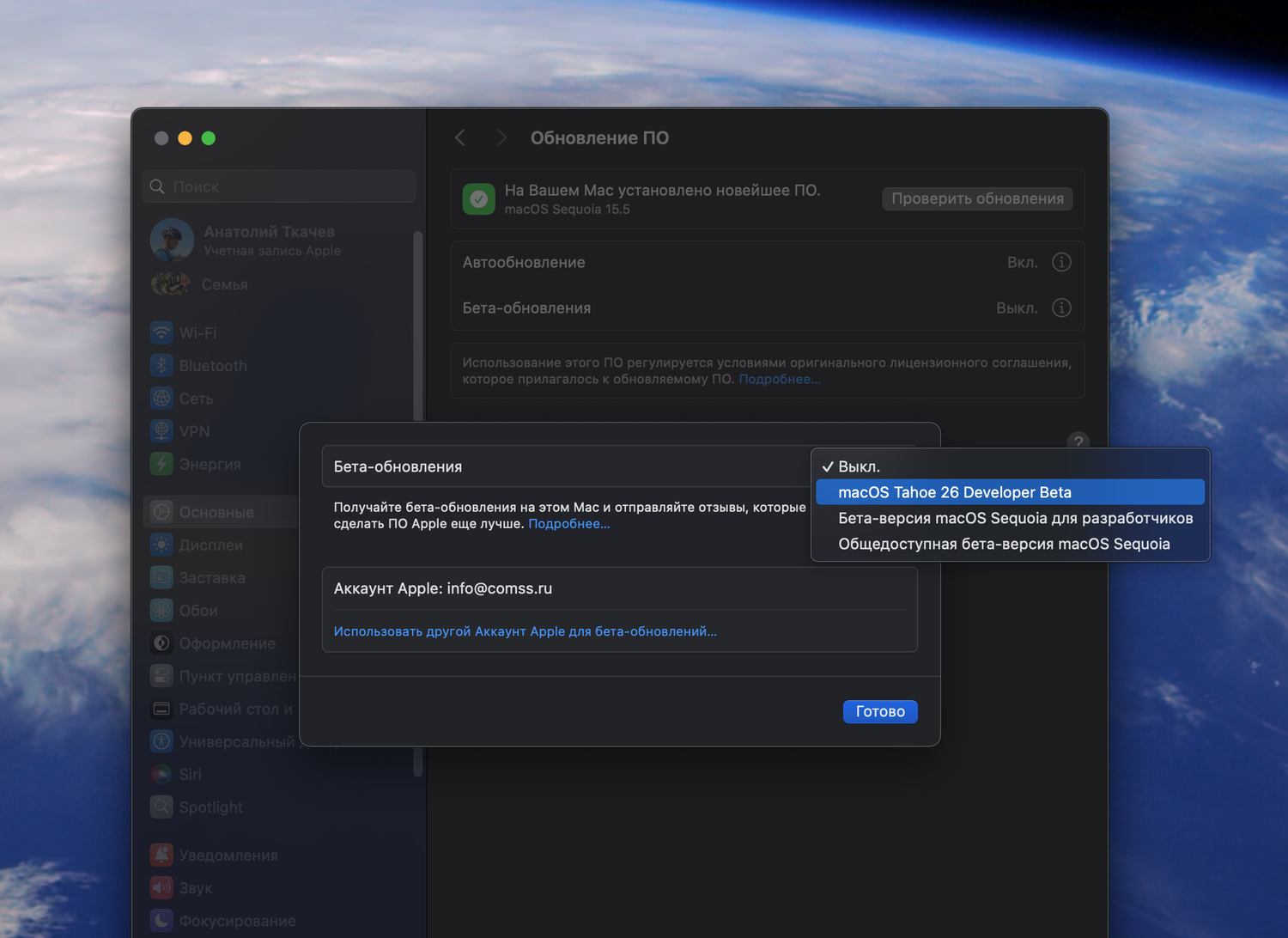
Task: Select Бета-версия macOS Sequoia для разработчиков
Action: point(1010,518)
